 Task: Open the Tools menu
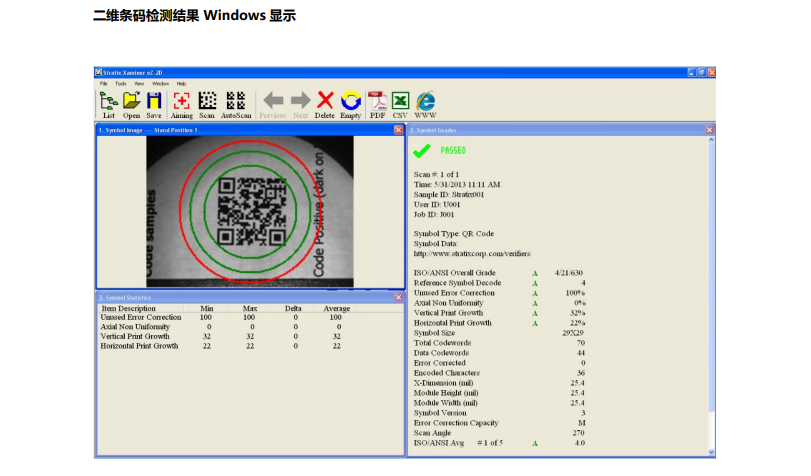(121, 83)
